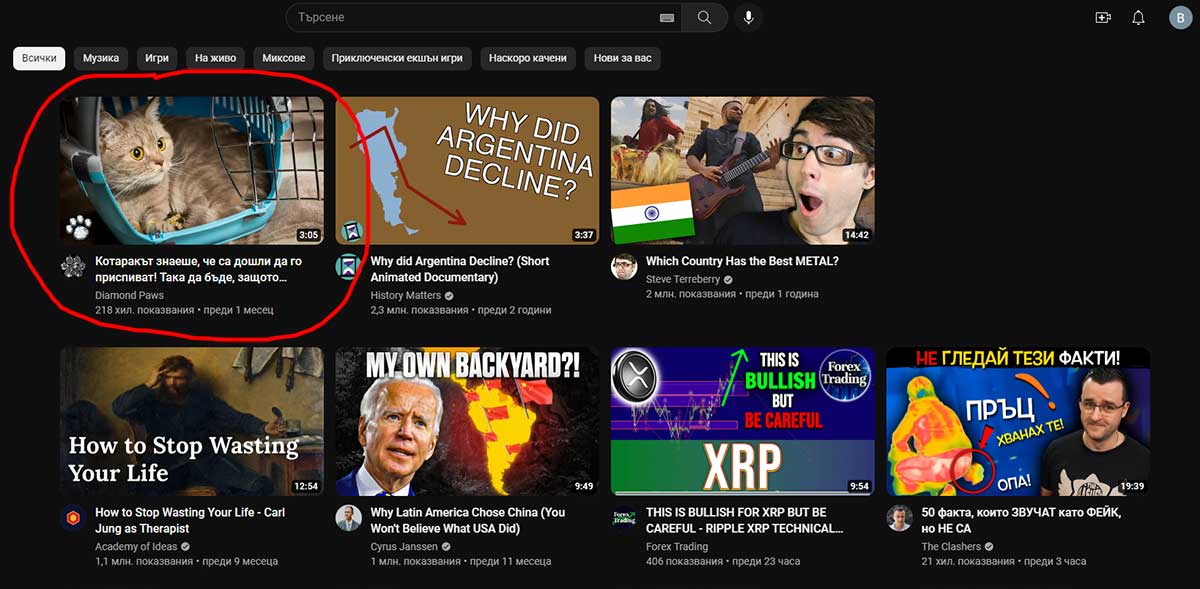Viewport: 1200px width, 589px height.
Task: Open on-screen keyboard icon in search box
Action: point(667,18)
